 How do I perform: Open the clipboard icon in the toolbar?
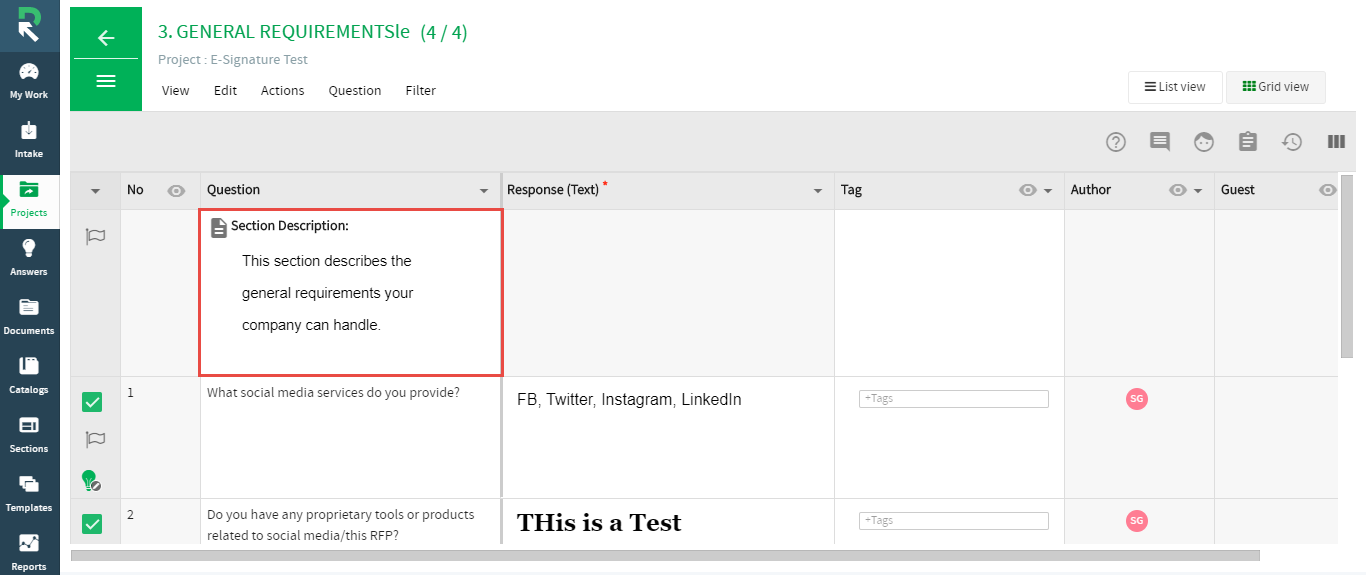coord(1248,142)
